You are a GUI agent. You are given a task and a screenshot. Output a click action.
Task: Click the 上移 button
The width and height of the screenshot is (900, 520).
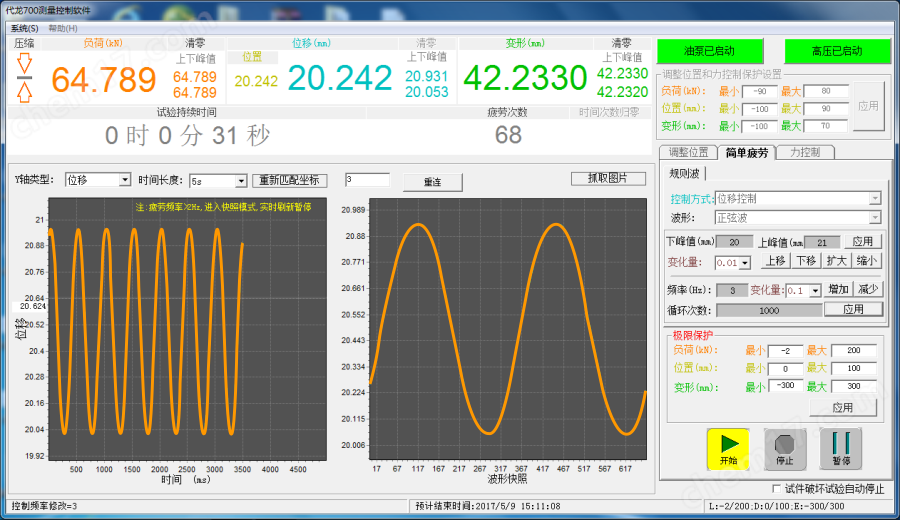[775, 261]
